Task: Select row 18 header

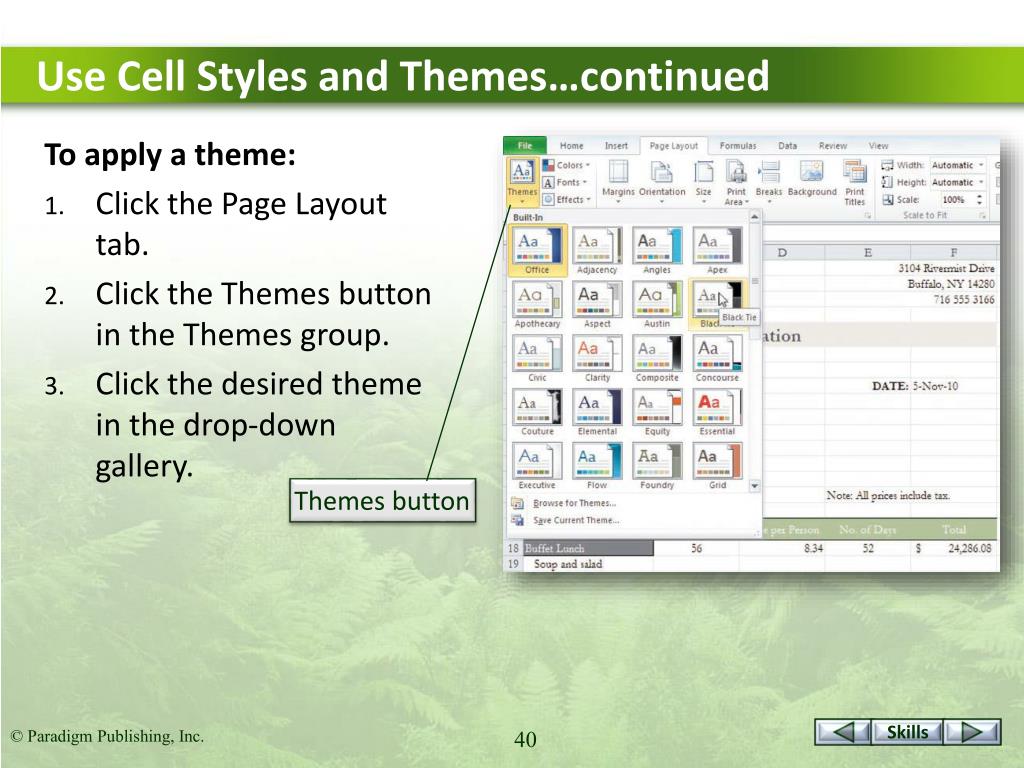Action: [x=513, y=549]
